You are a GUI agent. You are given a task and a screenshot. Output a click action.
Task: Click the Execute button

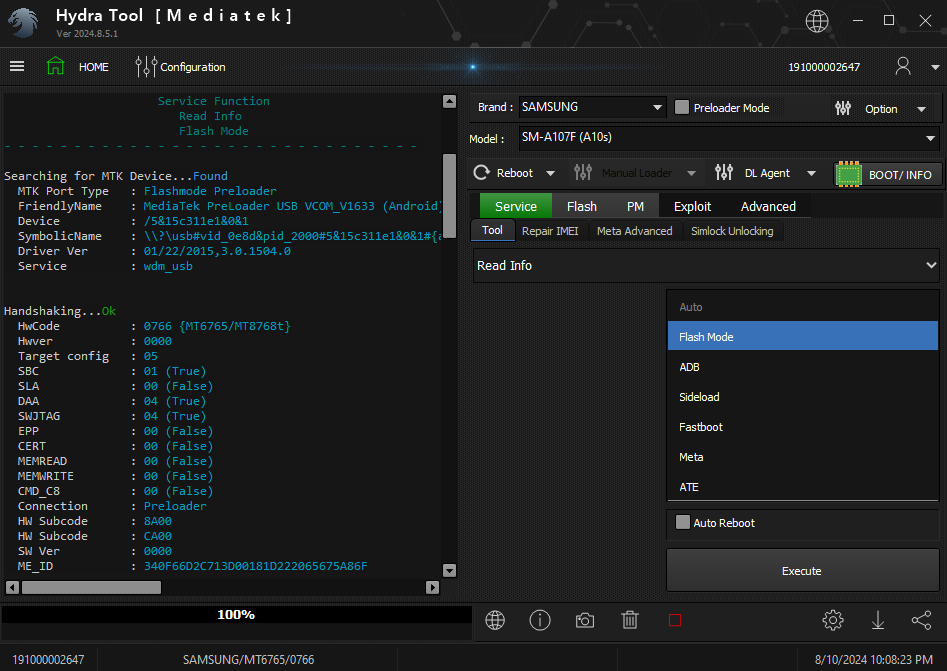(802, 570)
